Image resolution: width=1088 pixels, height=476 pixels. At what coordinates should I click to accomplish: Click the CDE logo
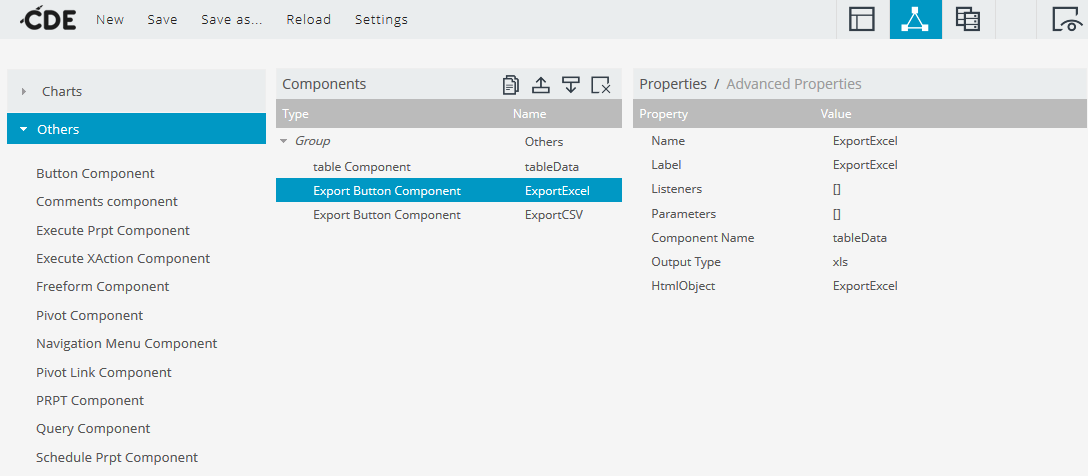[49, 19]
